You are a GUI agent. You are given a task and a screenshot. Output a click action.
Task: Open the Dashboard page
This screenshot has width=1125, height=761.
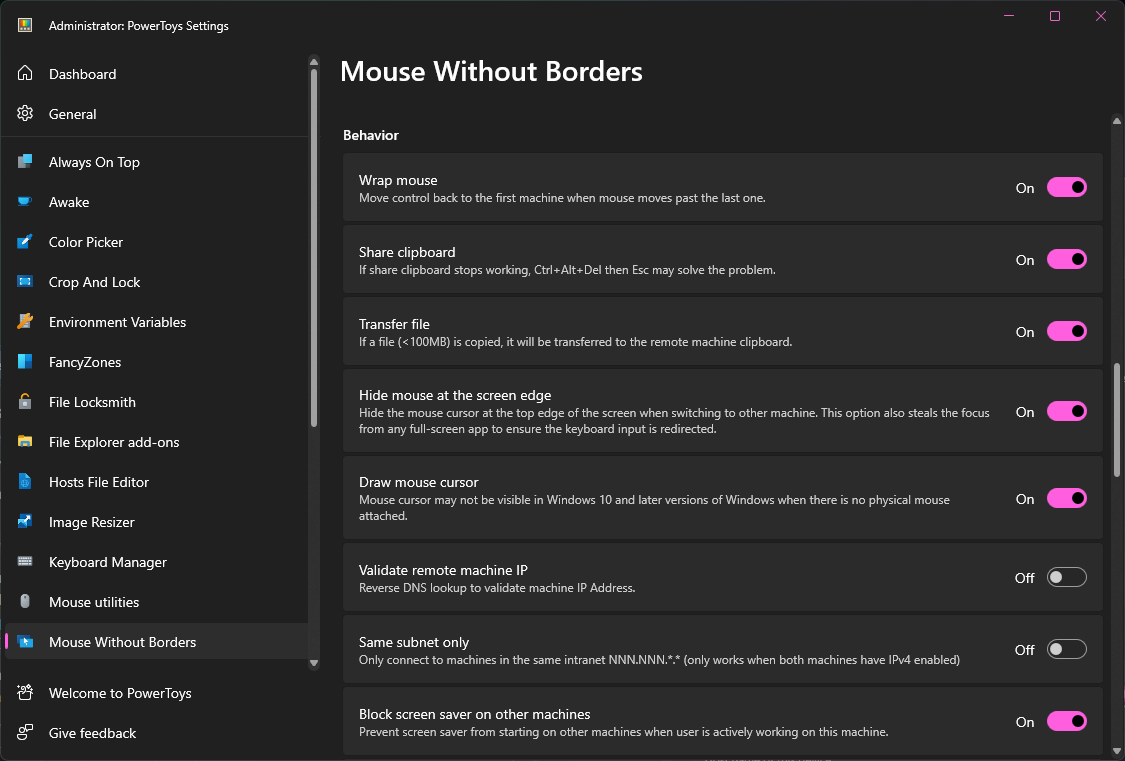(x=82, y=74)
